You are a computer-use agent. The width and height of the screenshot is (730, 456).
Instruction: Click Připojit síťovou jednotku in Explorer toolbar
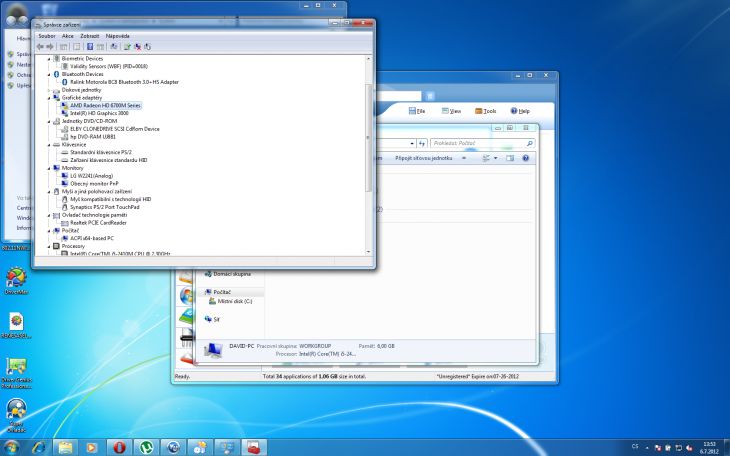point(424,158)
